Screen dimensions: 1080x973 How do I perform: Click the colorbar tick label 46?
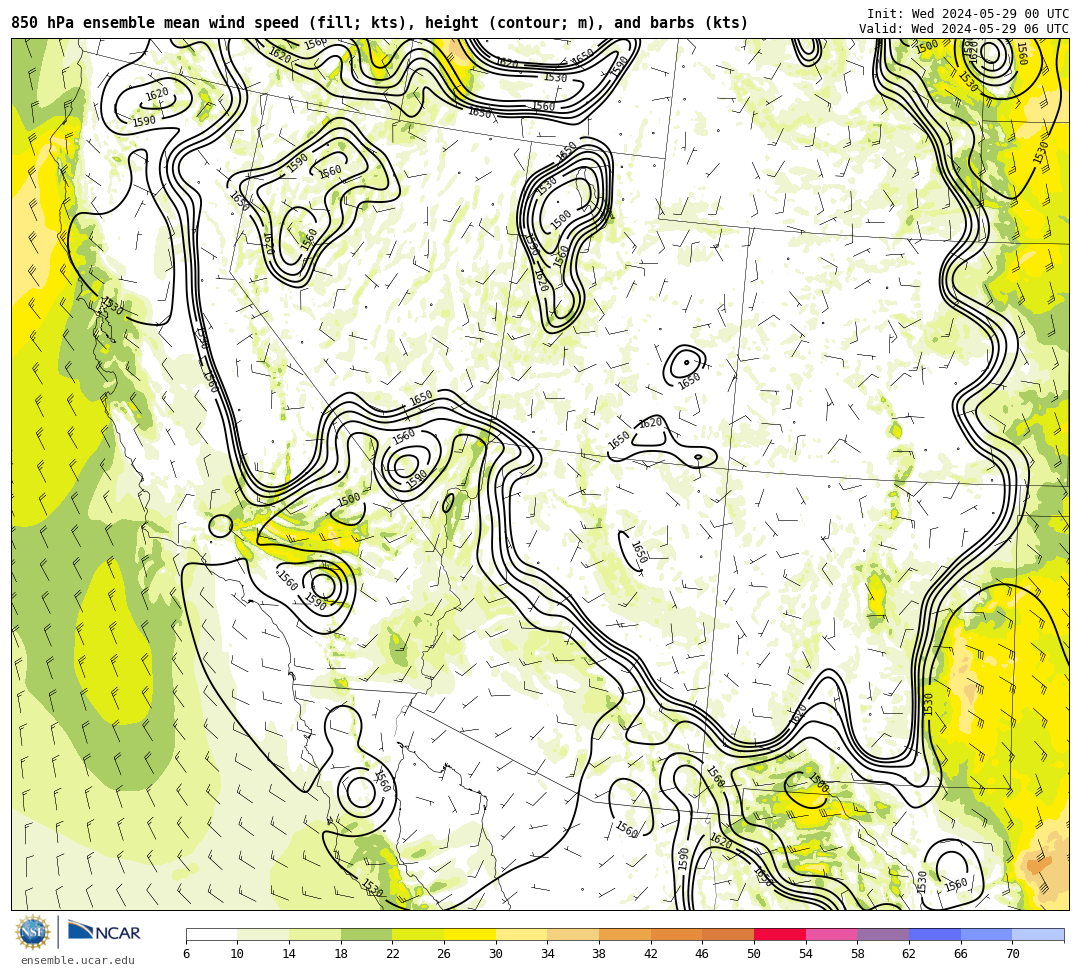coord(703,954)
